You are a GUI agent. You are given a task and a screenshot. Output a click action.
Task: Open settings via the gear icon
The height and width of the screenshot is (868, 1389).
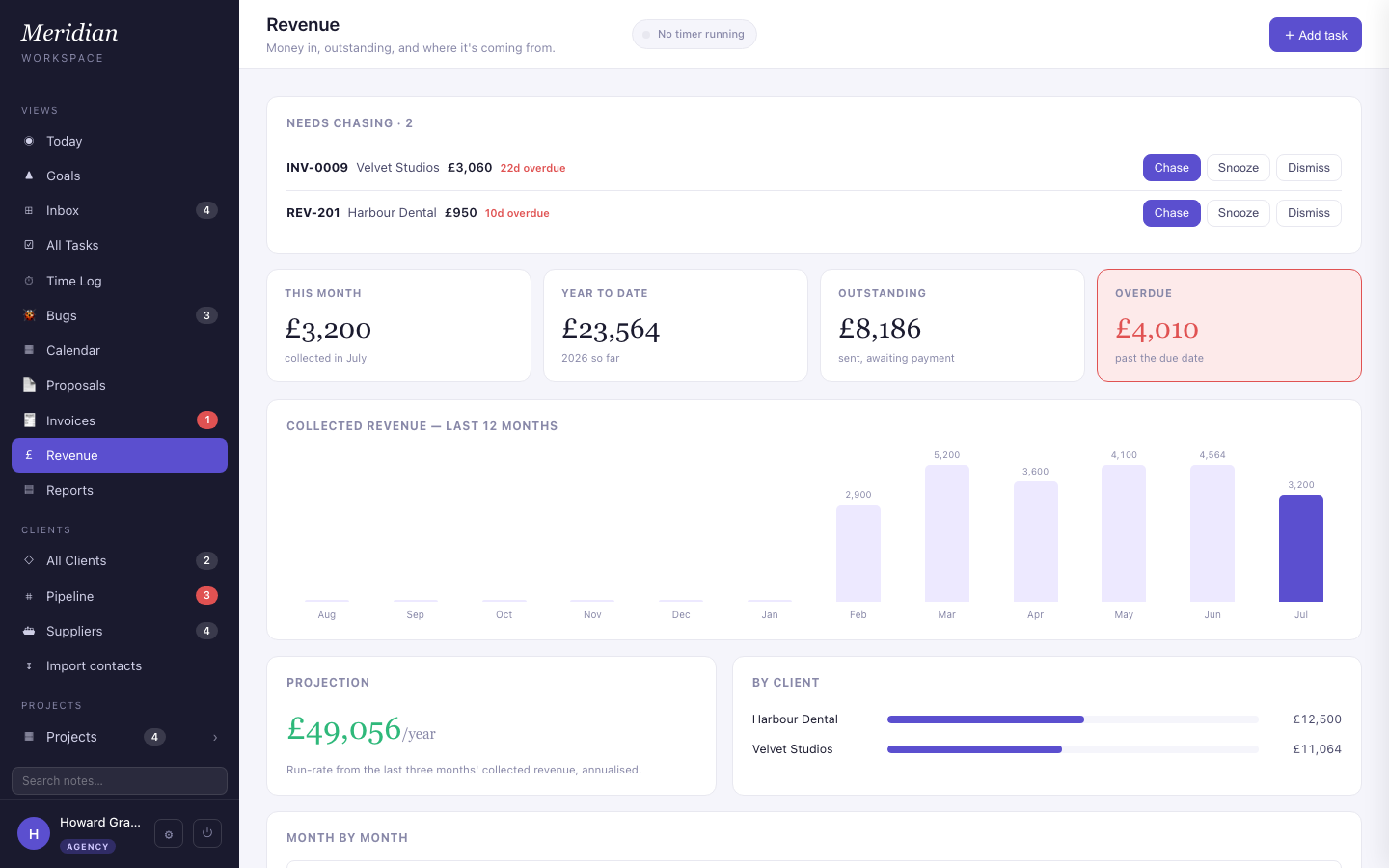pyautogui.click(x=169, y=834)
